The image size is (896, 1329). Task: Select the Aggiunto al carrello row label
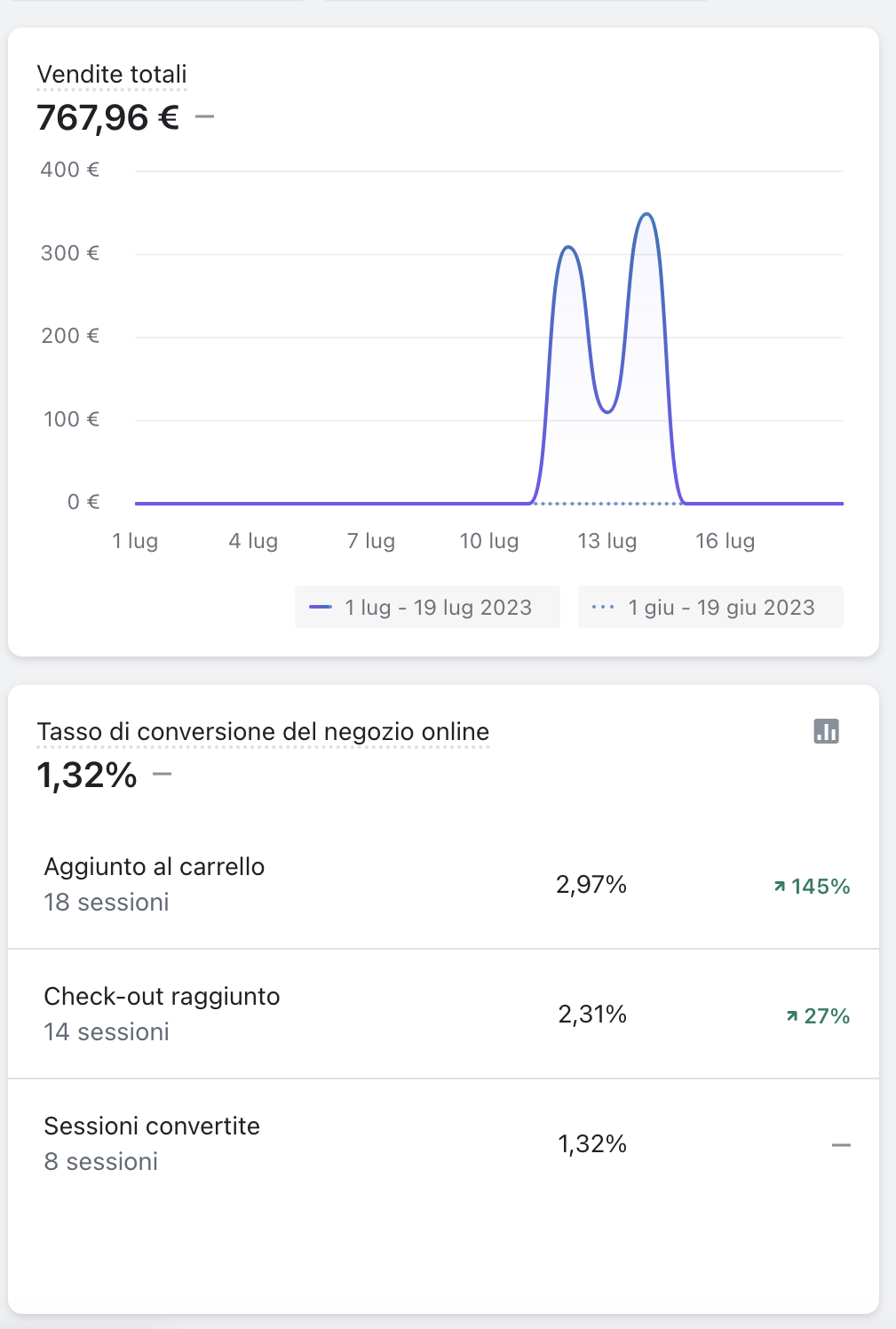[155, 867]
